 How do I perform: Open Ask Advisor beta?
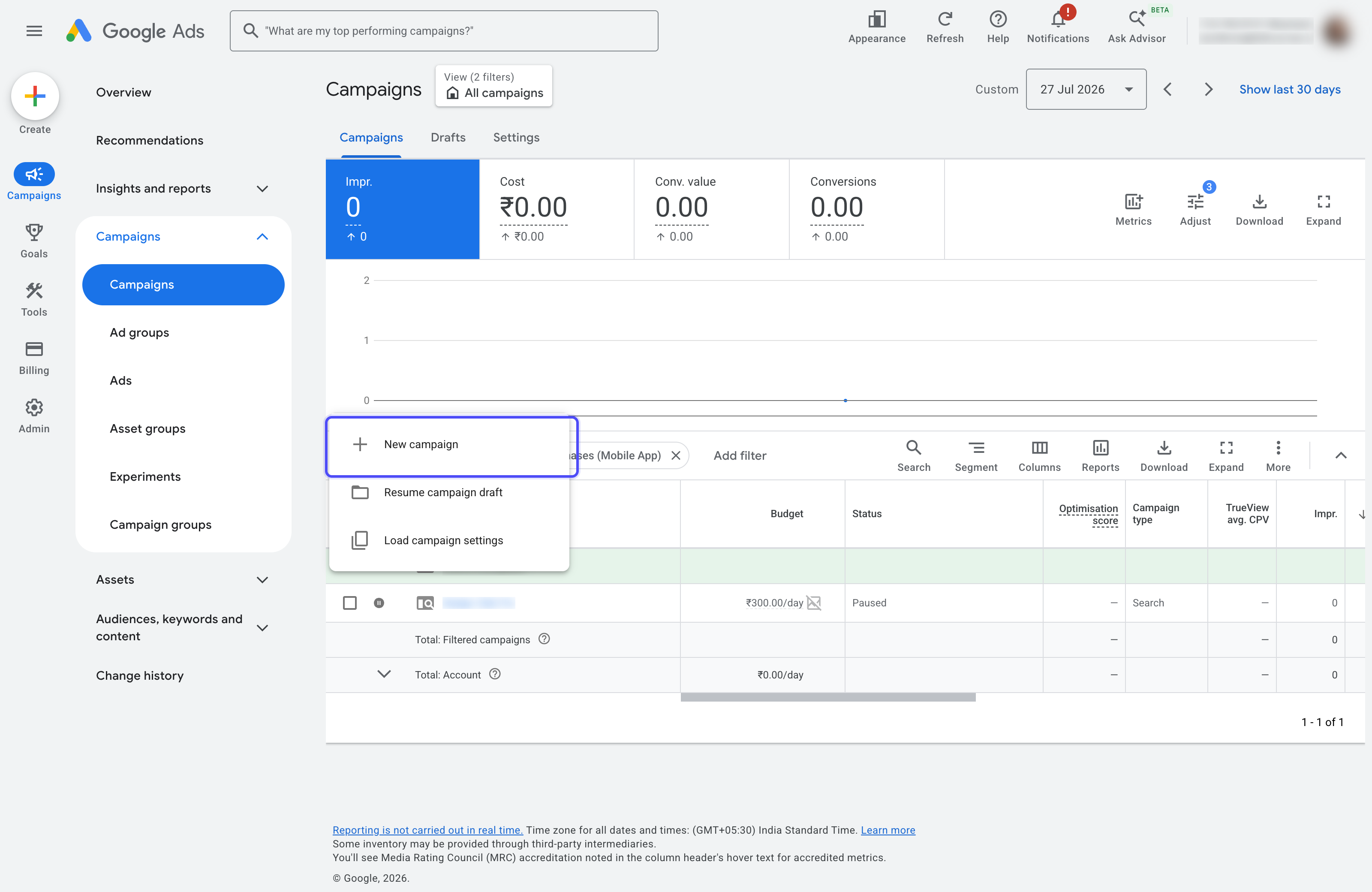click(1137, 27)
